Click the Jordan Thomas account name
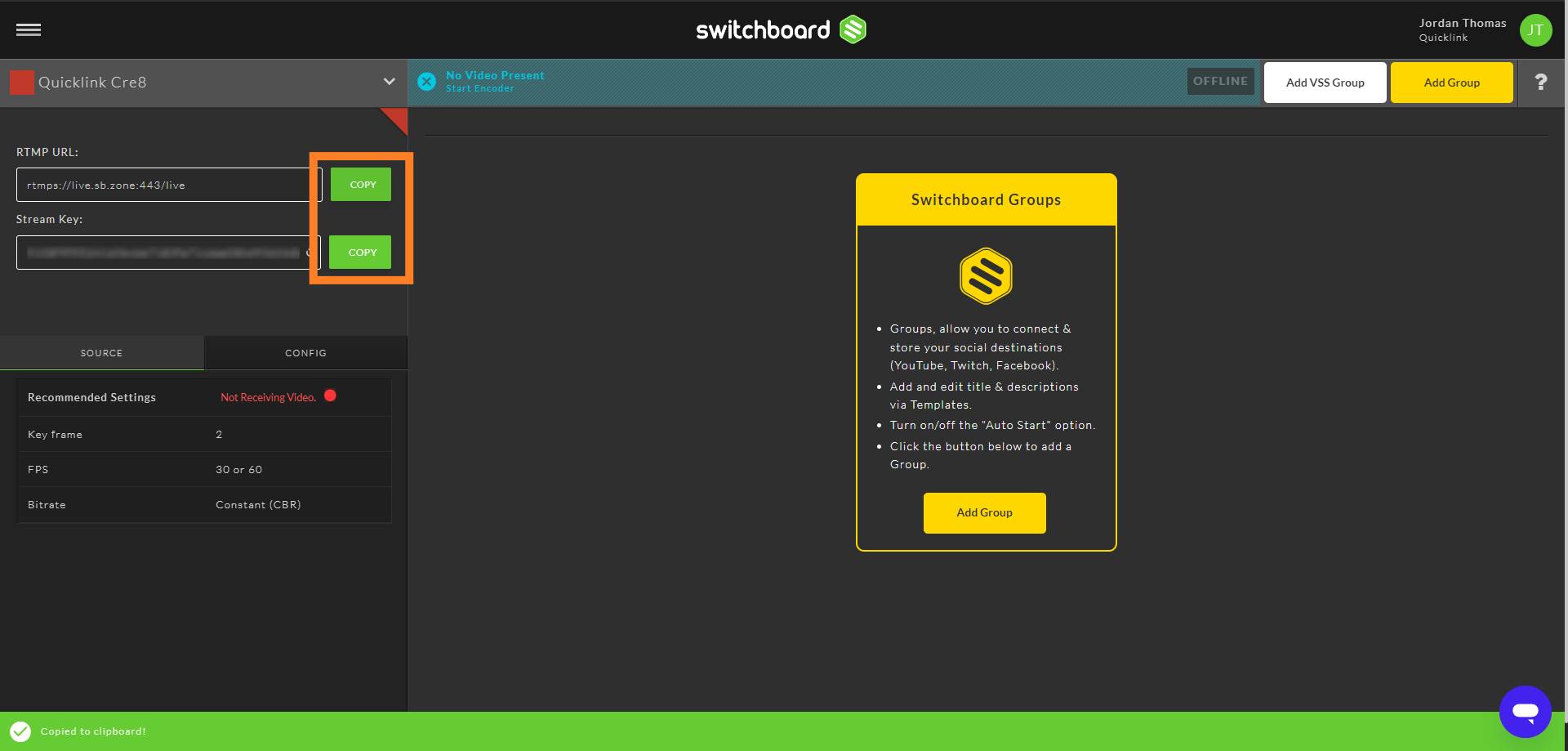Viewport: 1568px width, 751px height. coord(1463,23)
